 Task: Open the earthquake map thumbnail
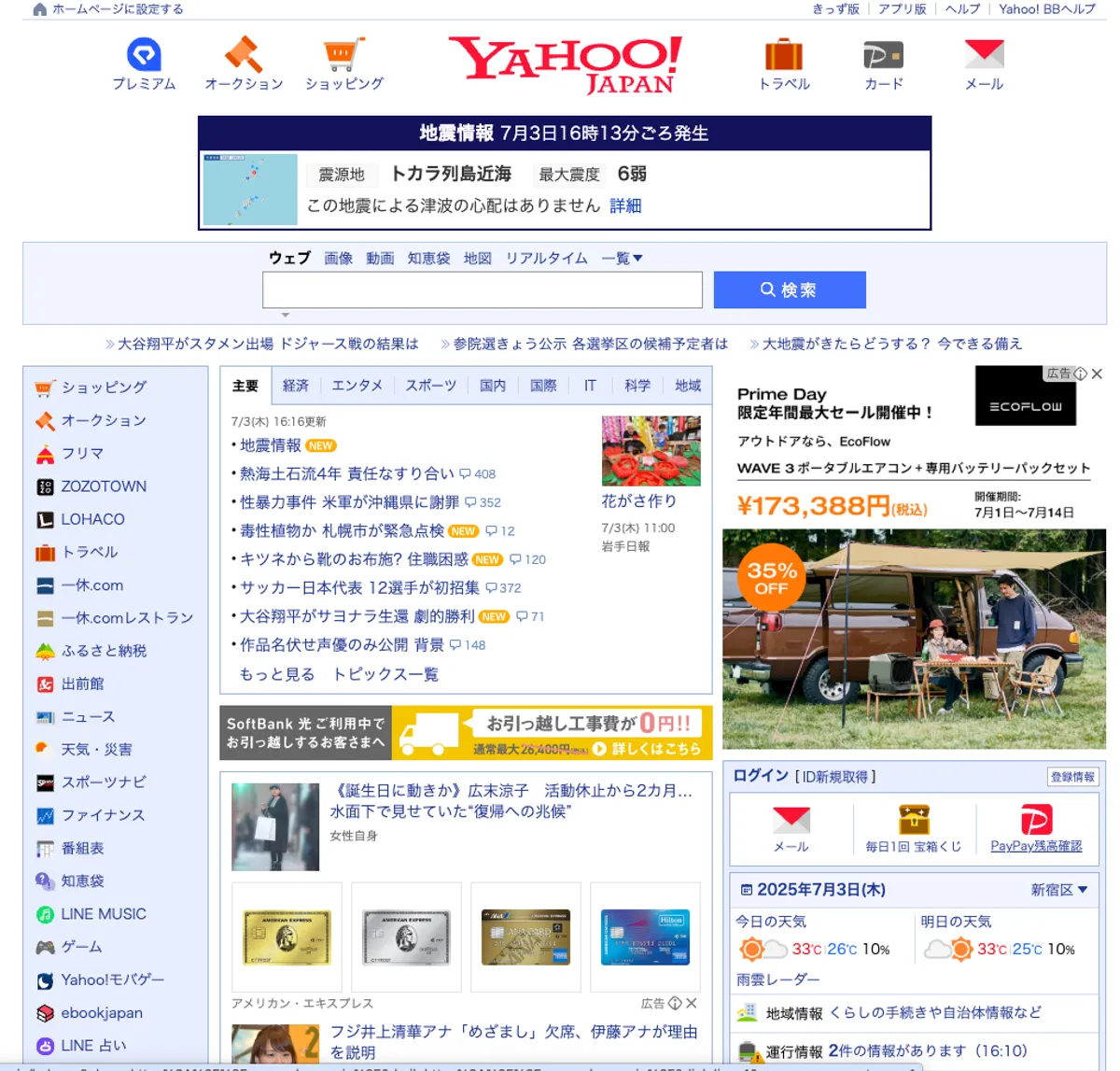coord(250,190)
